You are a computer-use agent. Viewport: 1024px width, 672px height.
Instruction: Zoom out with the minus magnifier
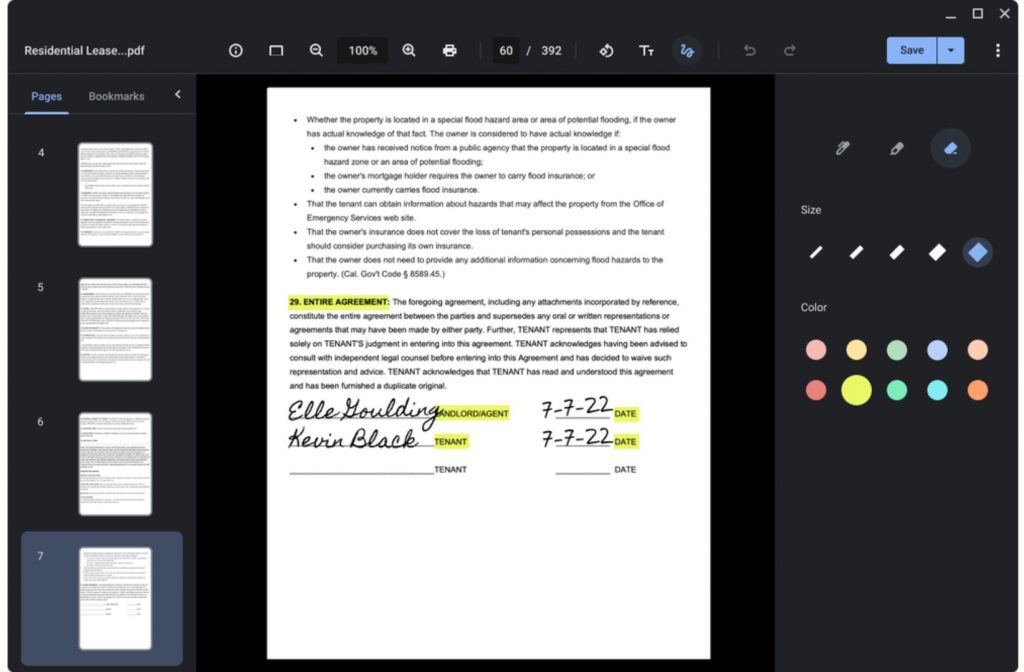(x=316, y=50)
